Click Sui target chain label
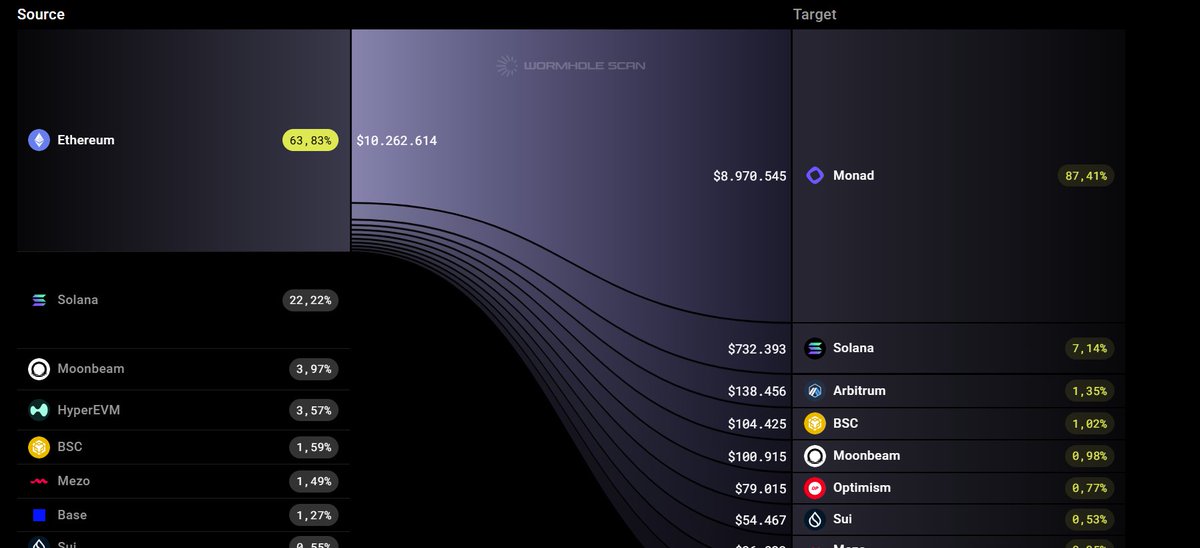 [843, 520]
